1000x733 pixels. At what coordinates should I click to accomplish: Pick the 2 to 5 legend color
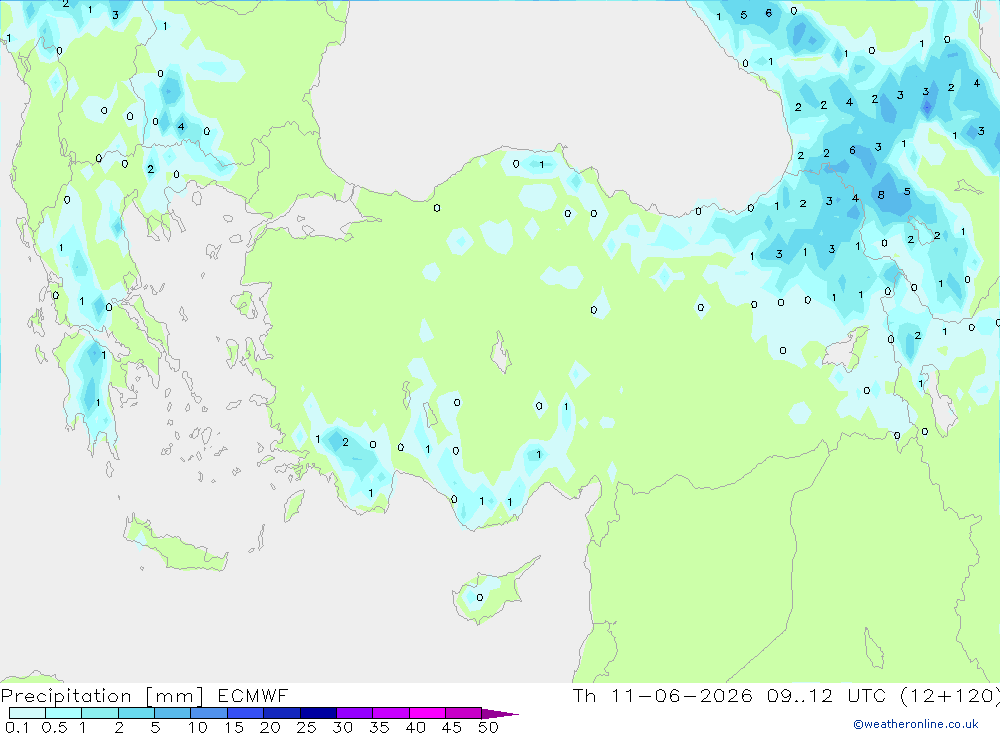pos(136,713)
